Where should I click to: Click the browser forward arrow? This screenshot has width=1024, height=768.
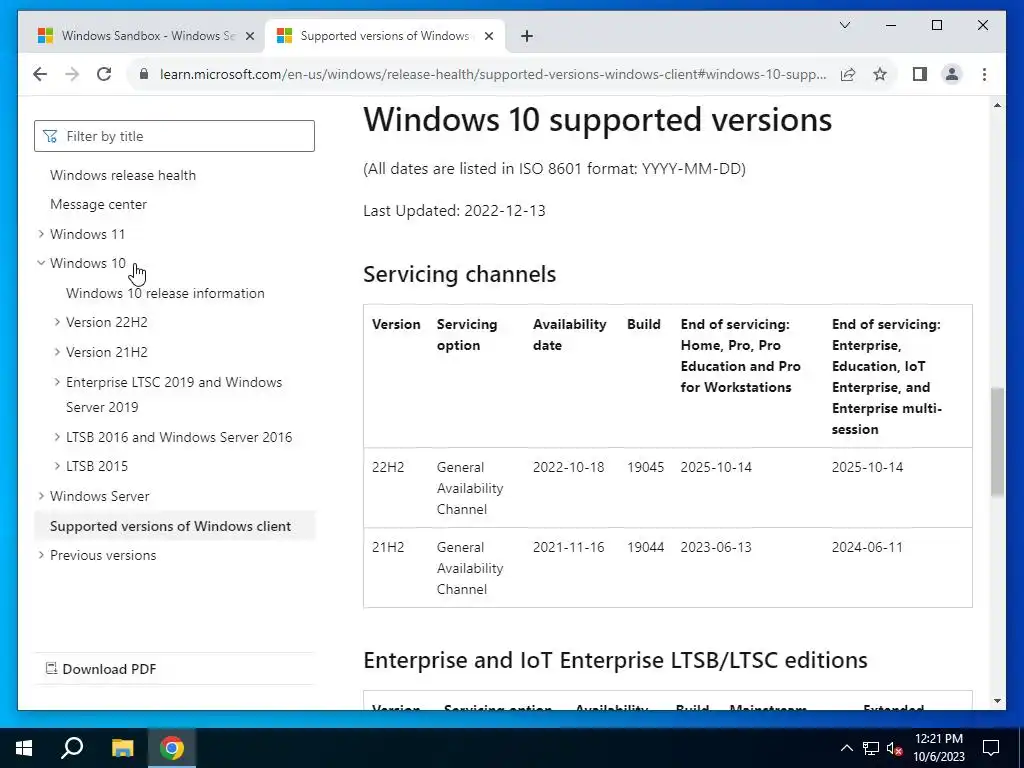click(x=72, y=74)
